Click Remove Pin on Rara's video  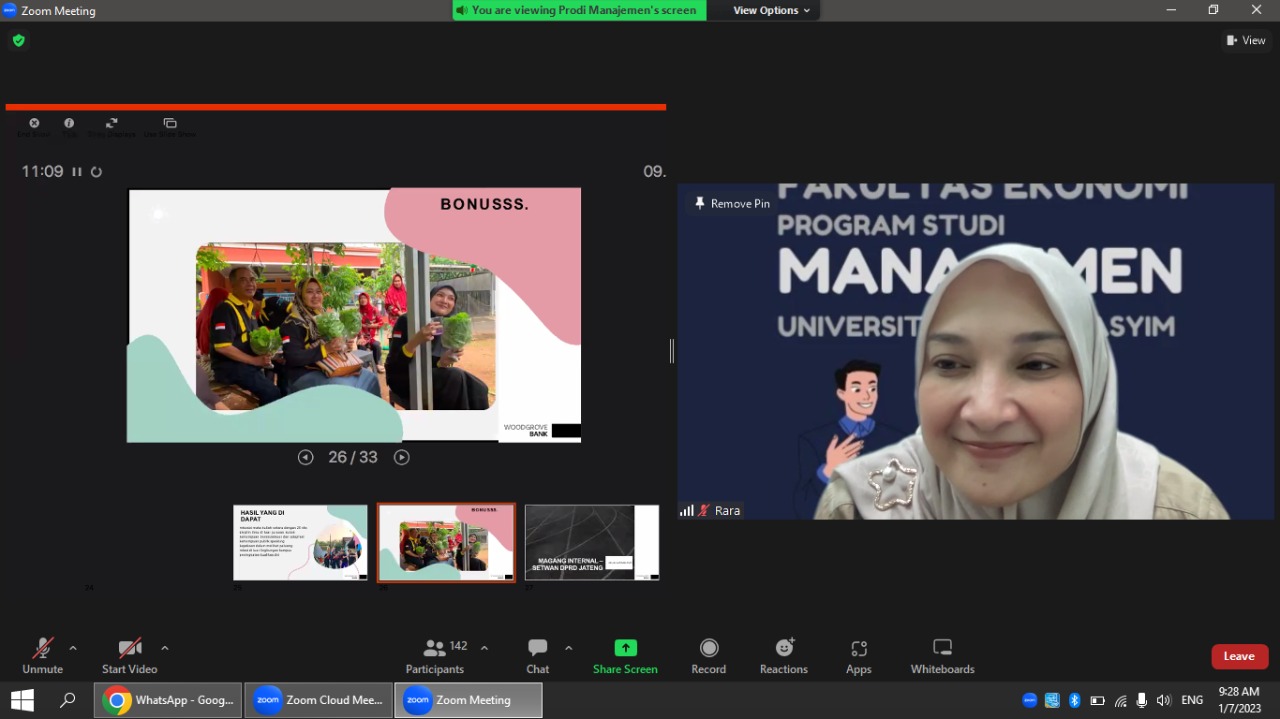pos(732,203)
